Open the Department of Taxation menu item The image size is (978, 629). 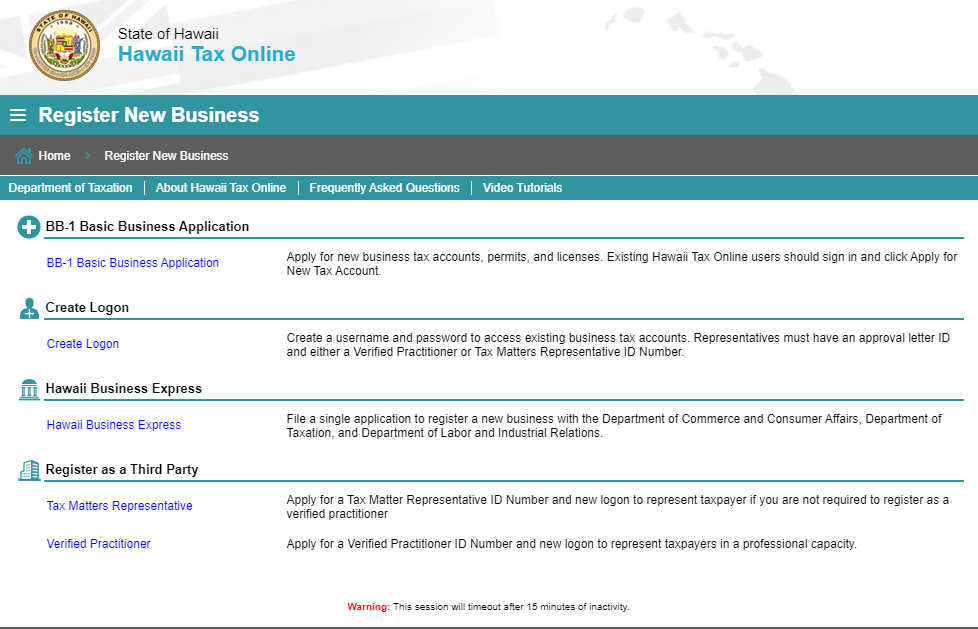tap(70, 187)
